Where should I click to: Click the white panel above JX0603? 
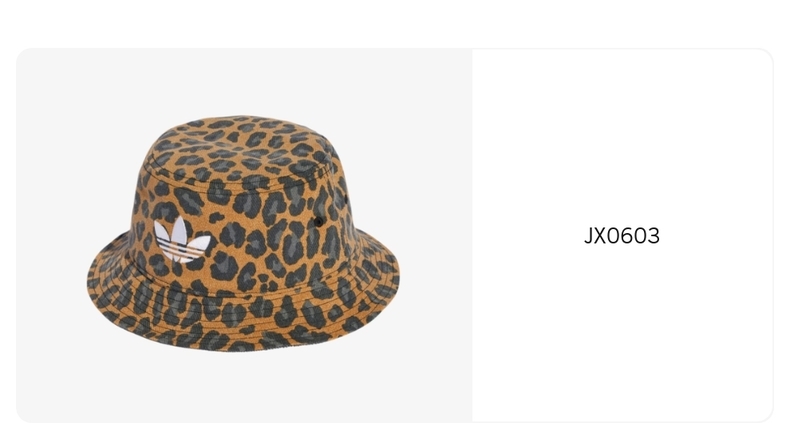coord(622,136)
